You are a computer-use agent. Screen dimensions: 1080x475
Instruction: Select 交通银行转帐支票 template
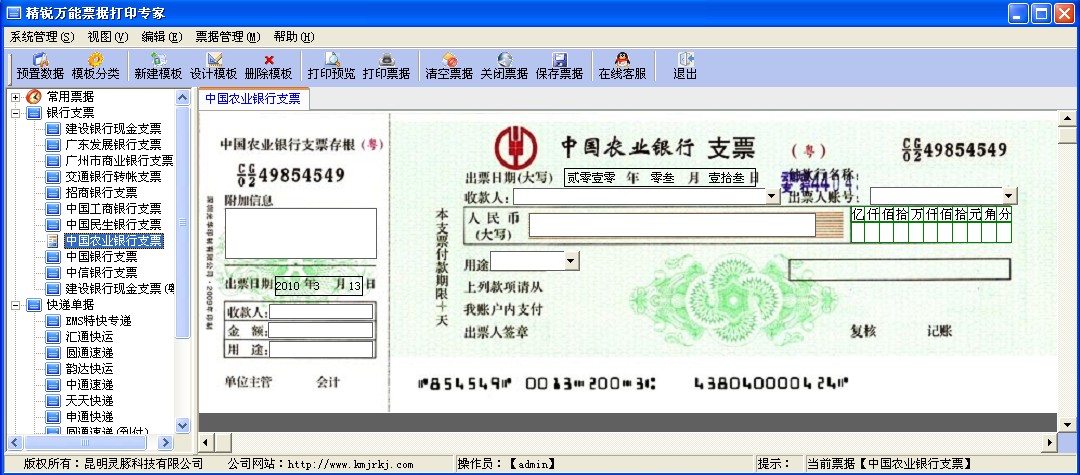tap(114, 176)
